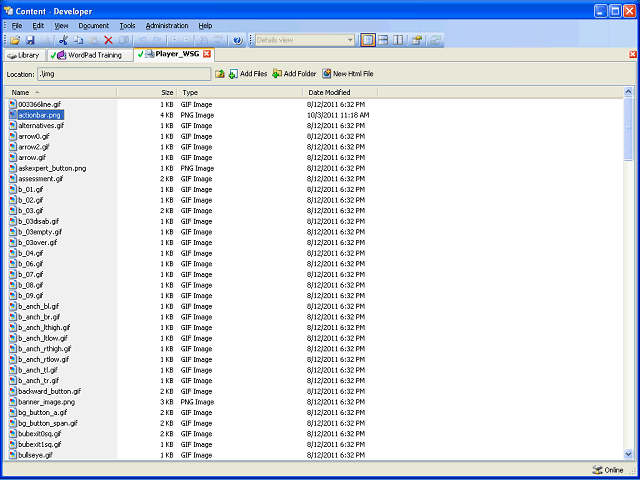Click the Add Files label
Screen dimensions: 640x480
click(253, 74)
